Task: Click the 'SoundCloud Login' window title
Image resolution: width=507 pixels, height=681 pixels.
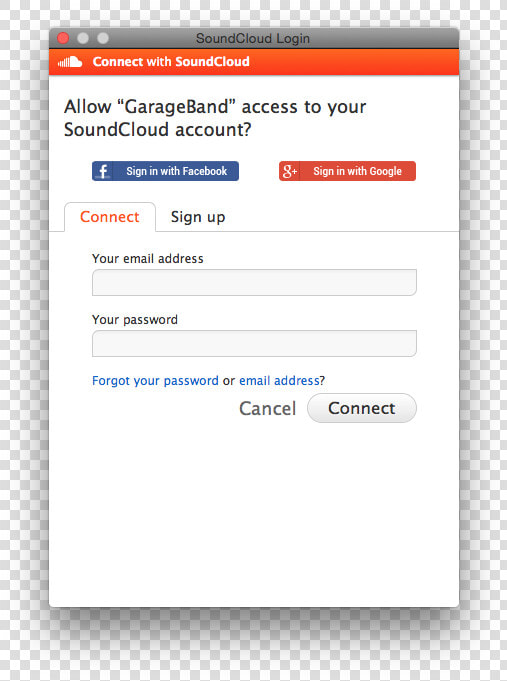Action: pyautogui.click(x=253, y=39)
